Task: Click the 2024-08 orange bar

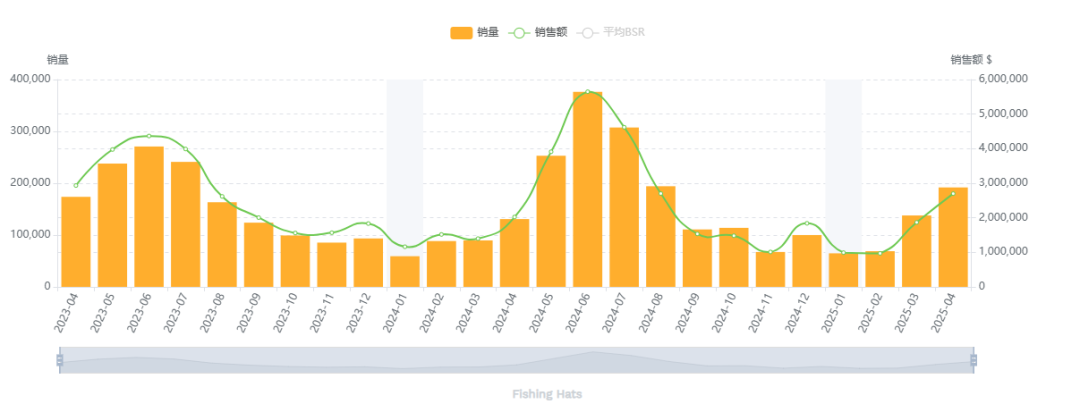Action: pos(661,237)
